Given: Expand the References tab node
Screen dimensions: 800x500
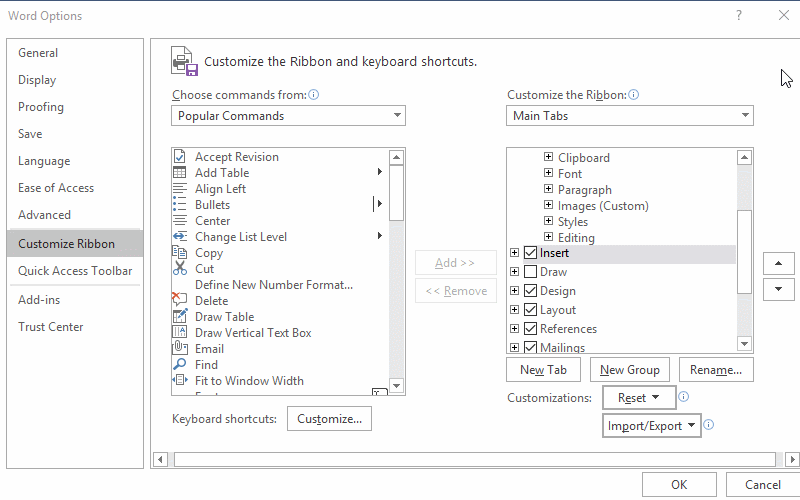Looking at the screenshot, I should 514,328.
